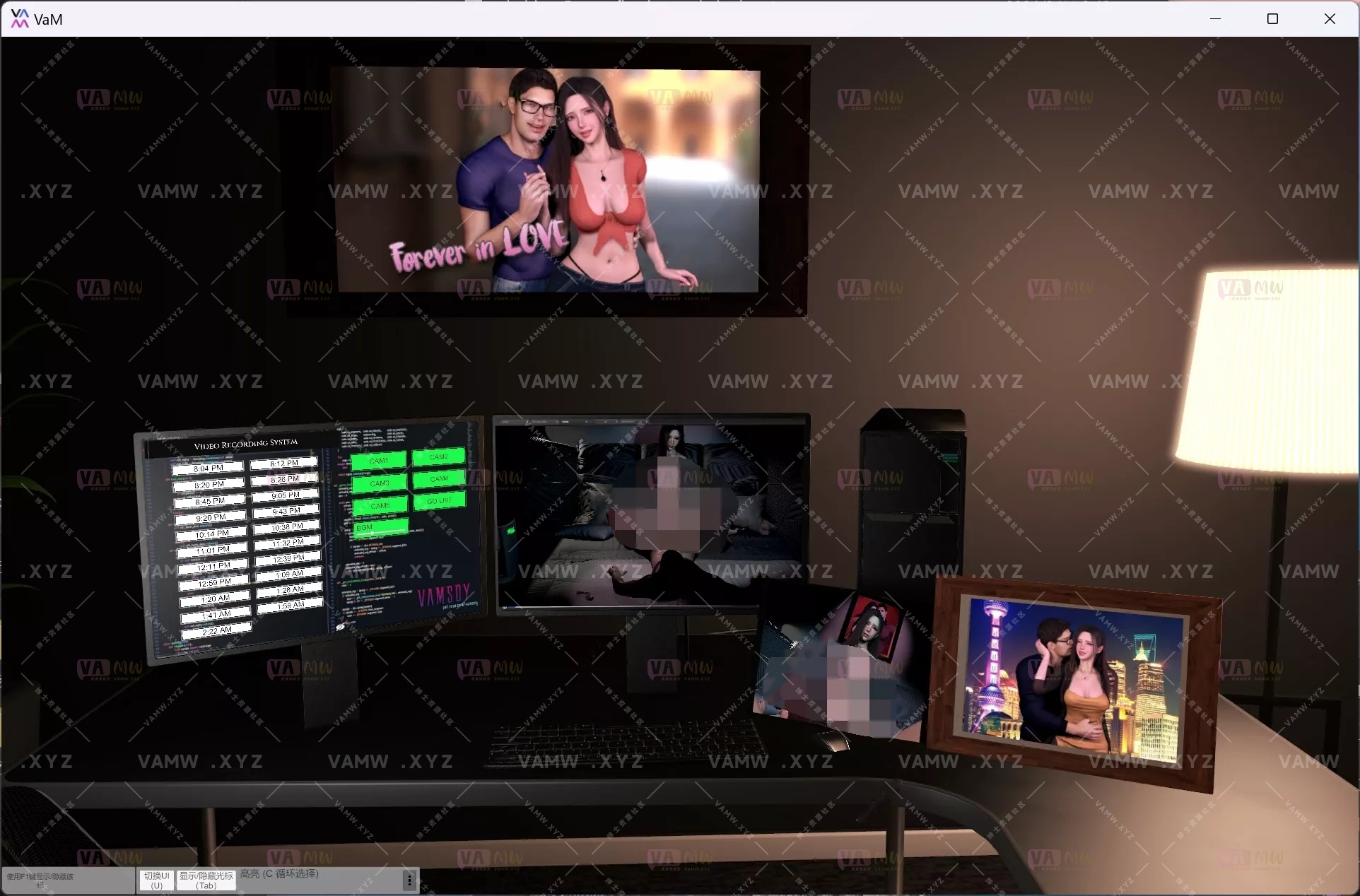Screen dimensions: 1360x896
Task: Choose the 11:32 PM recording entry
Action: [288, 543]
